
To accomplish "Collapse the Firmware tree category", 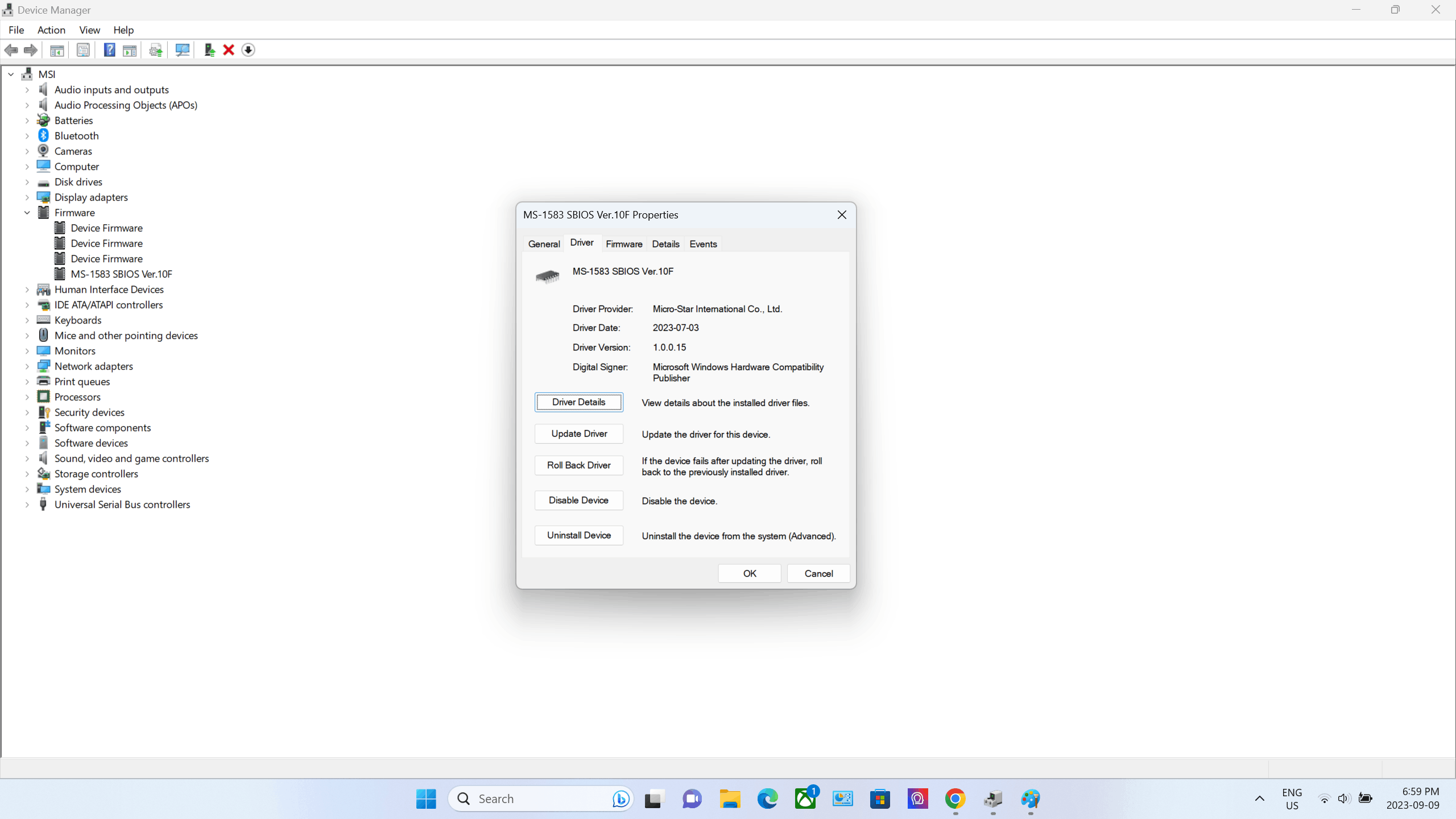I will coord(27,213).
